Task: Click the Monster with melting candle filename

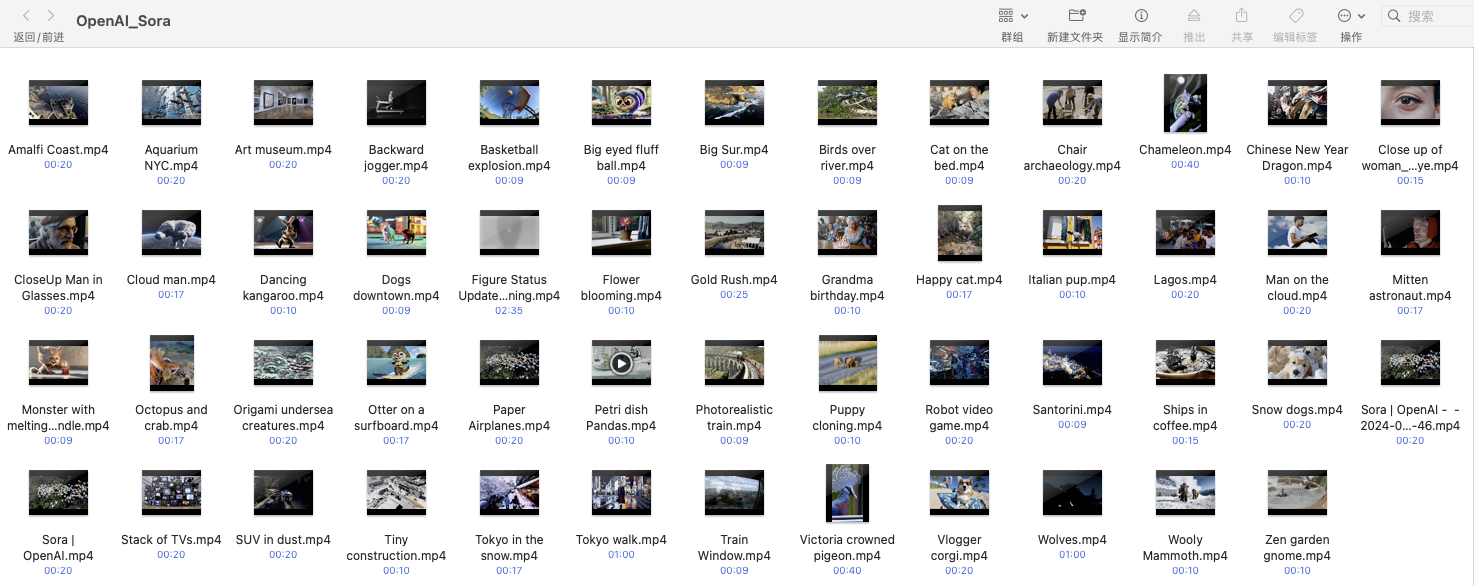Action: click(x=58, y=418)
